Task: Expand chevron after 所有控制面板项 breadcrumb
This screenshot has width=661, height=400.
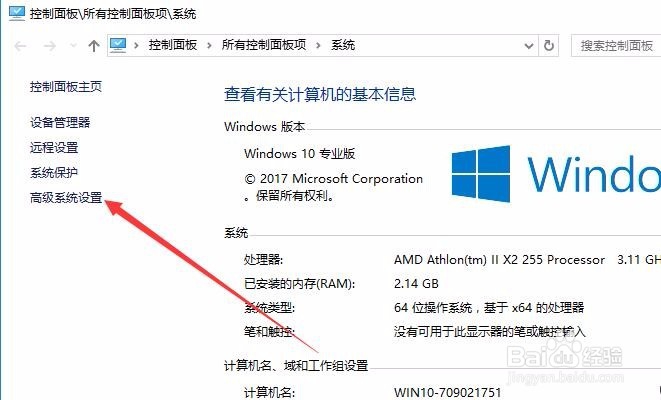Action: pyautogui.click(x=318, y=45)
